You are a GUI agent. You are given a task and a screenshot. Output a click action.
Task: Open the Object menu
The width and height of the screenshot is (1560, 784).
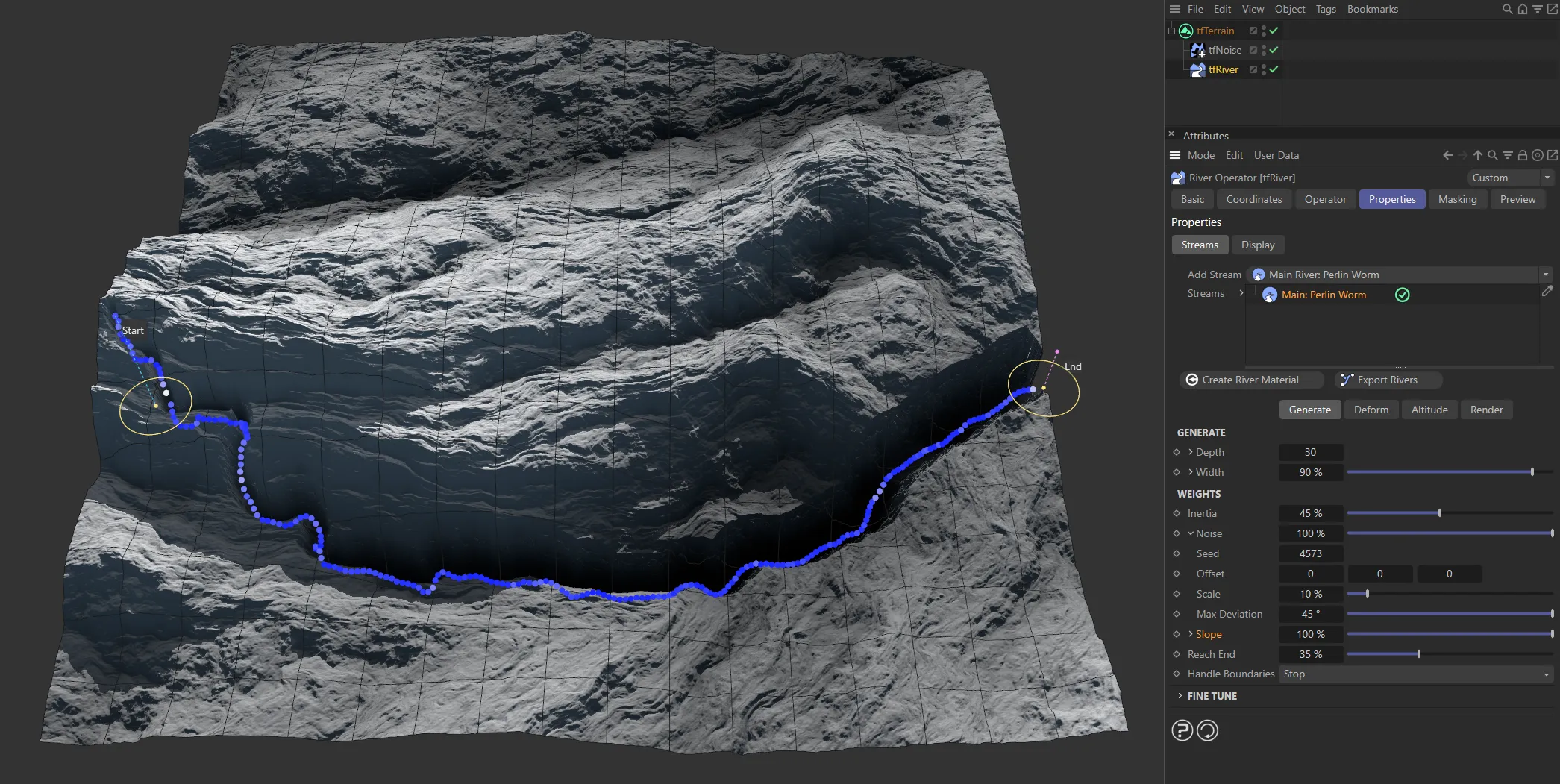1290,9
